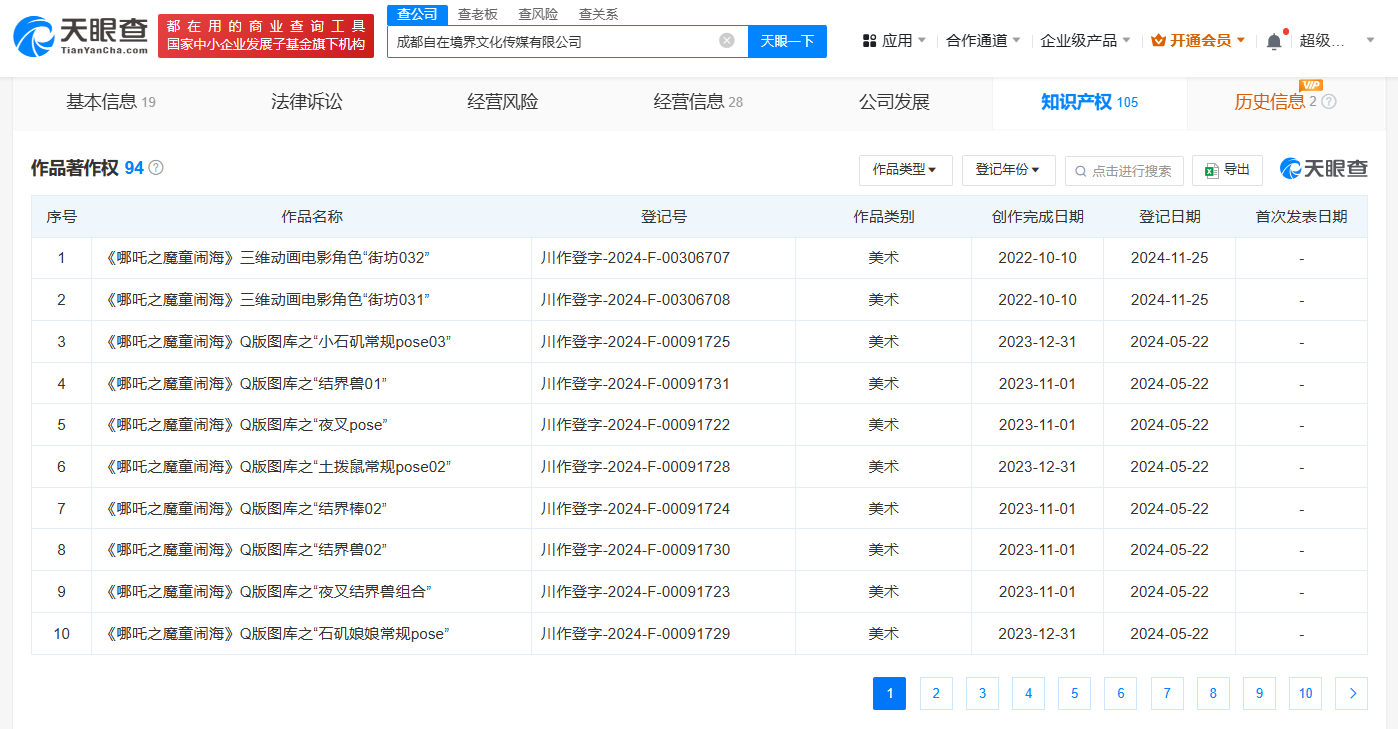Go to page 3
This screenshot has width=1398, height=729.
point(982,694)
